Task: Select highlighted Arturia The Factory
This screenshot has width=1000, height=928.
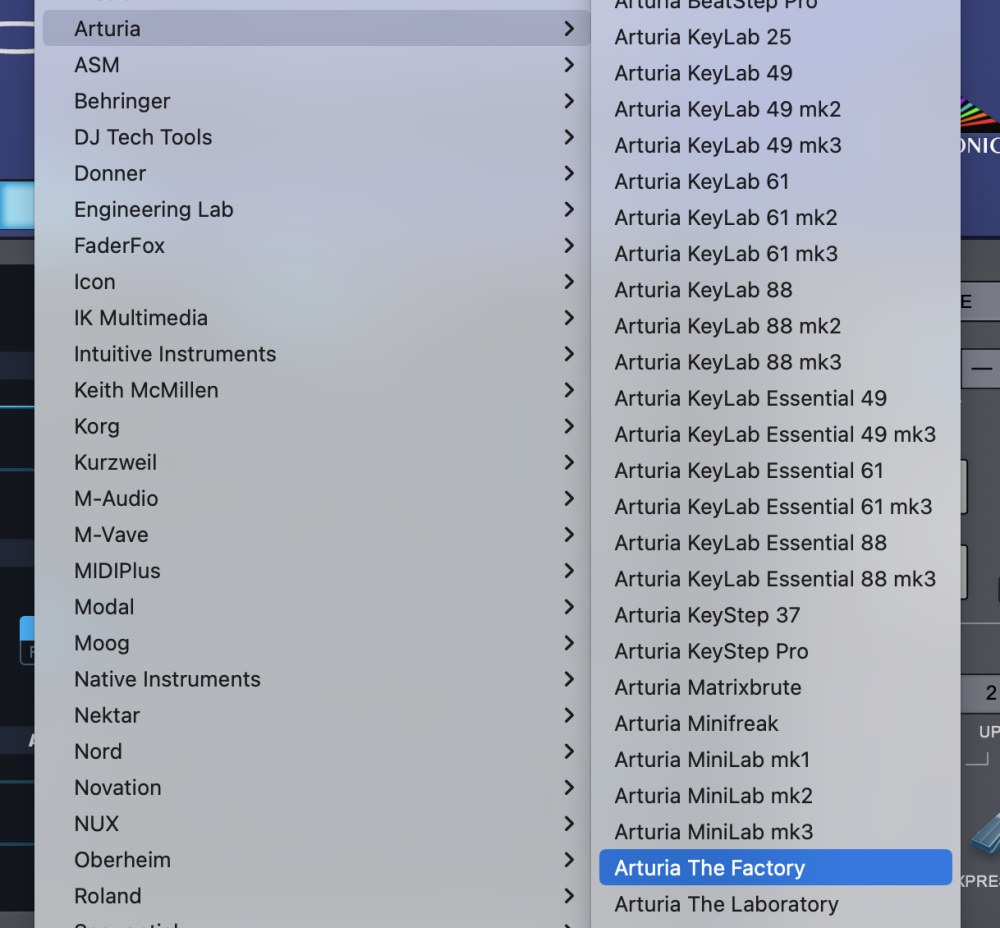Action: (776, 867)
